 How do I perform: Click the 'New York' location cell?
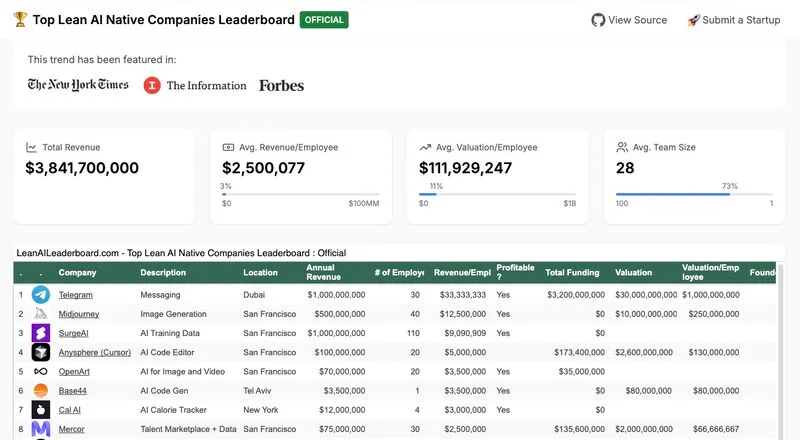point(261,410)
